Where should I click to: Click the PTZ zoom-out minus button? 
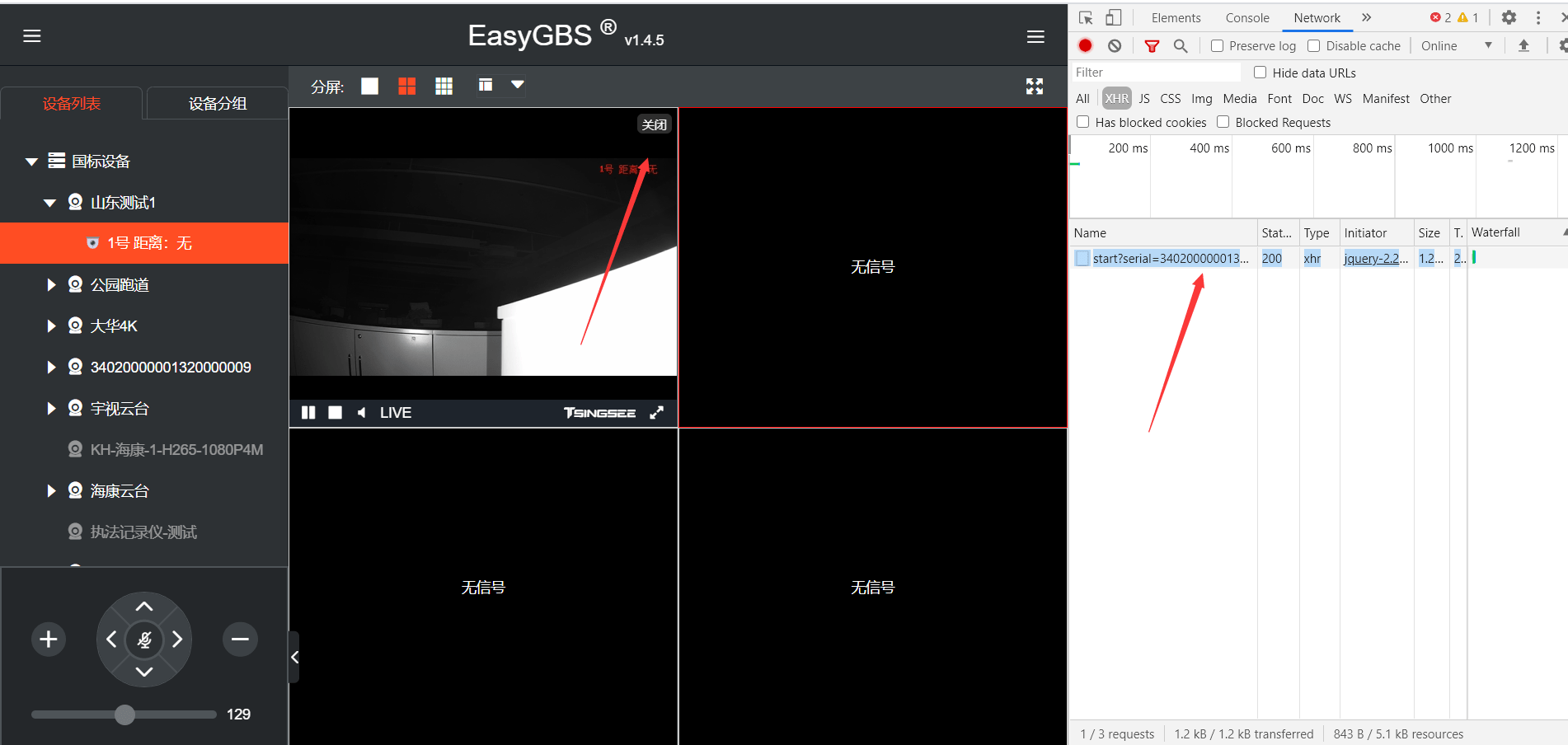coord(240,640)
